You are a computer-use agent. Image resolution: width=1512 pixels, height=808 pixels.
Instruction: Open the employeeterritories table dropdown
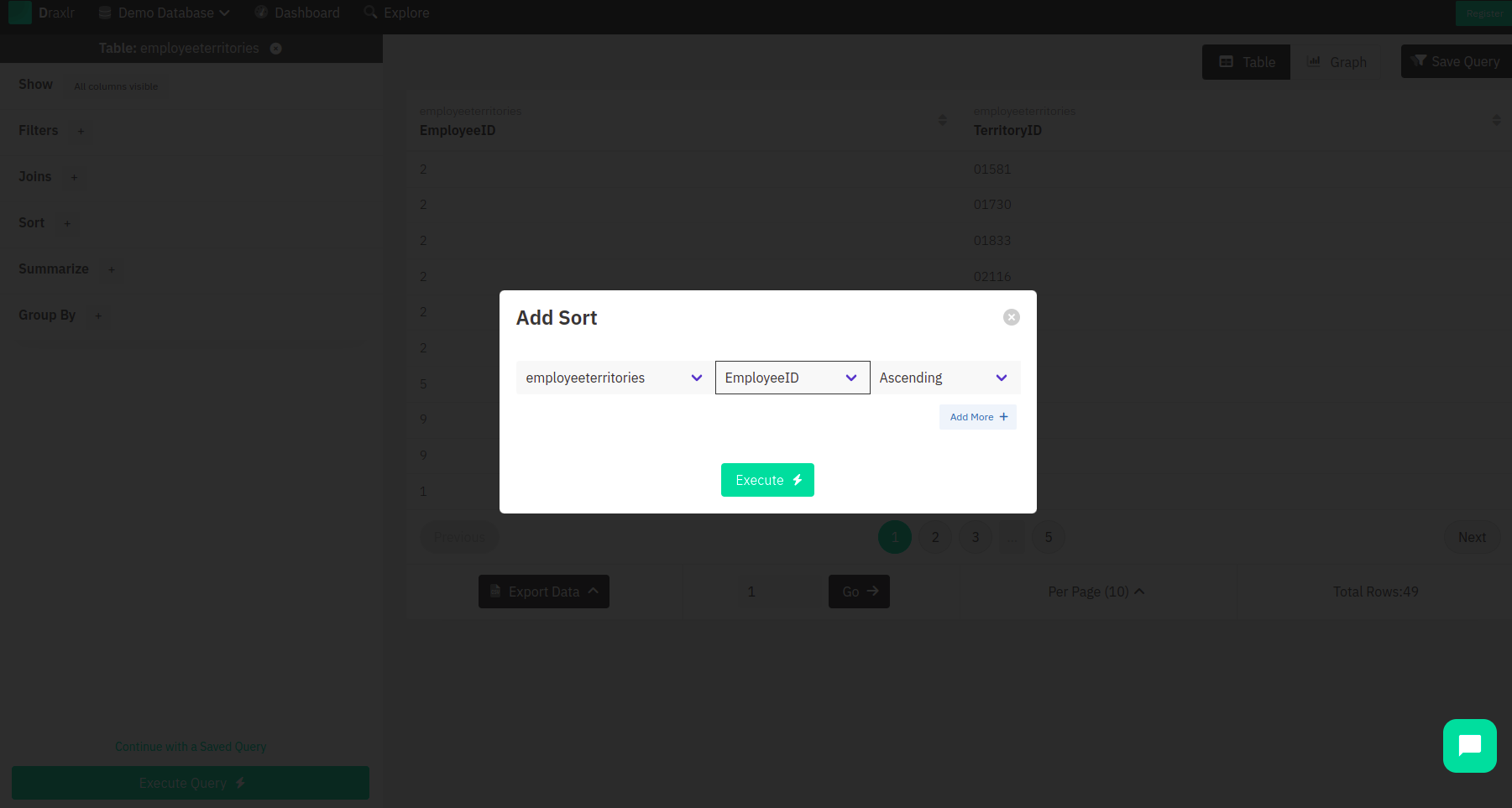(614, 378)
